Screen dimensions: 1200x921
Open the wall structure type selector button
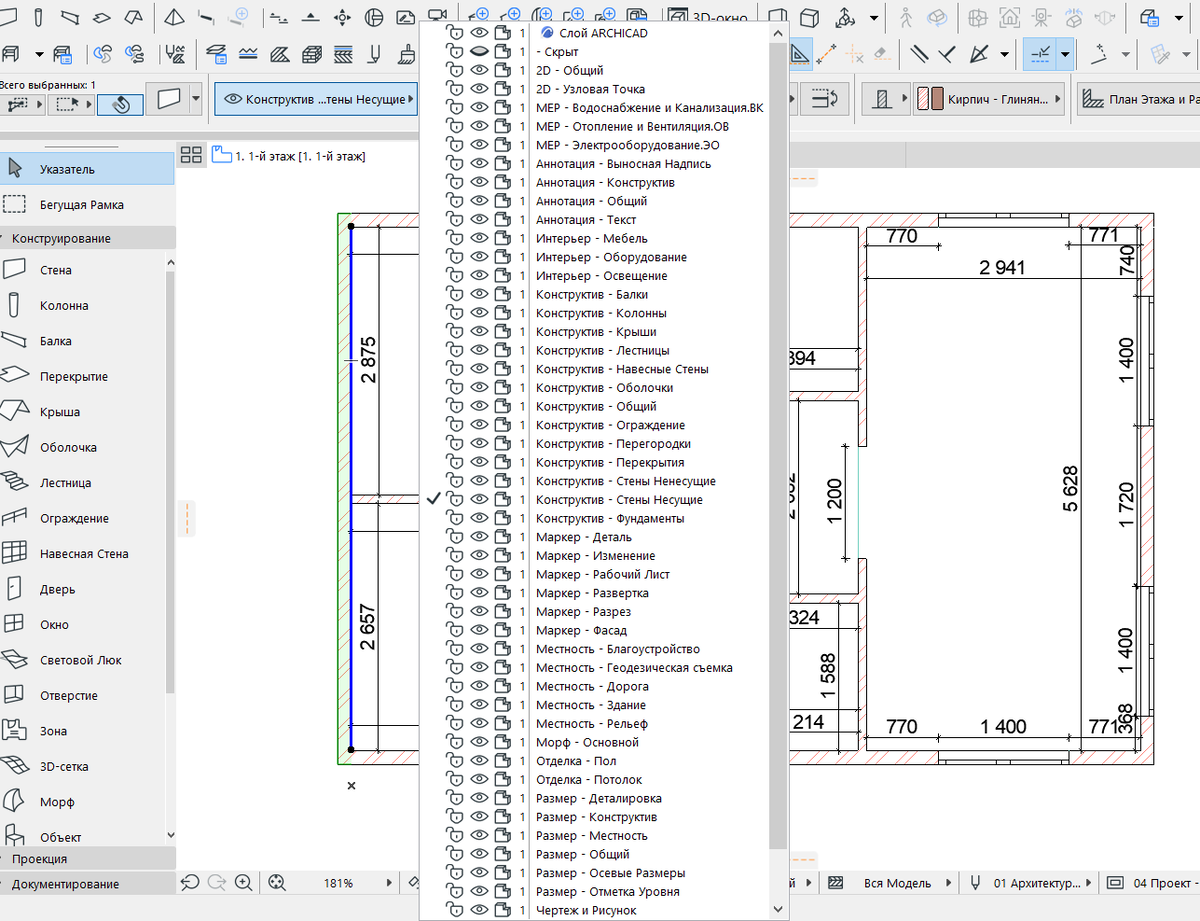tap(888, 100)
